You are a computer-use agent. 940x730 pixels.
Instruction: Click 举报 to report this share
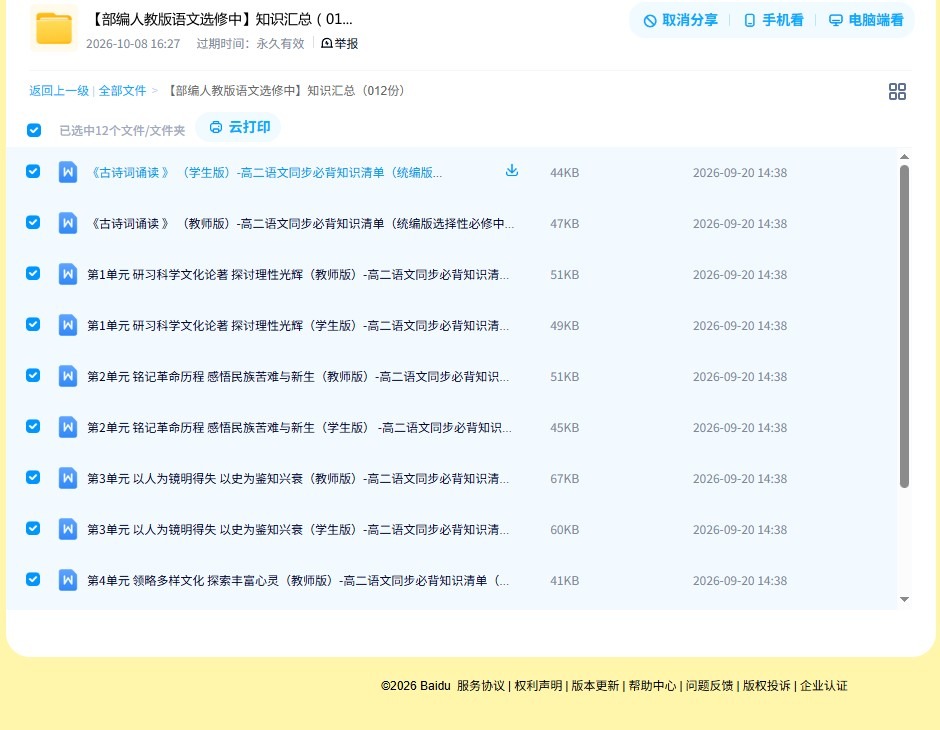(x=339, y=43)
